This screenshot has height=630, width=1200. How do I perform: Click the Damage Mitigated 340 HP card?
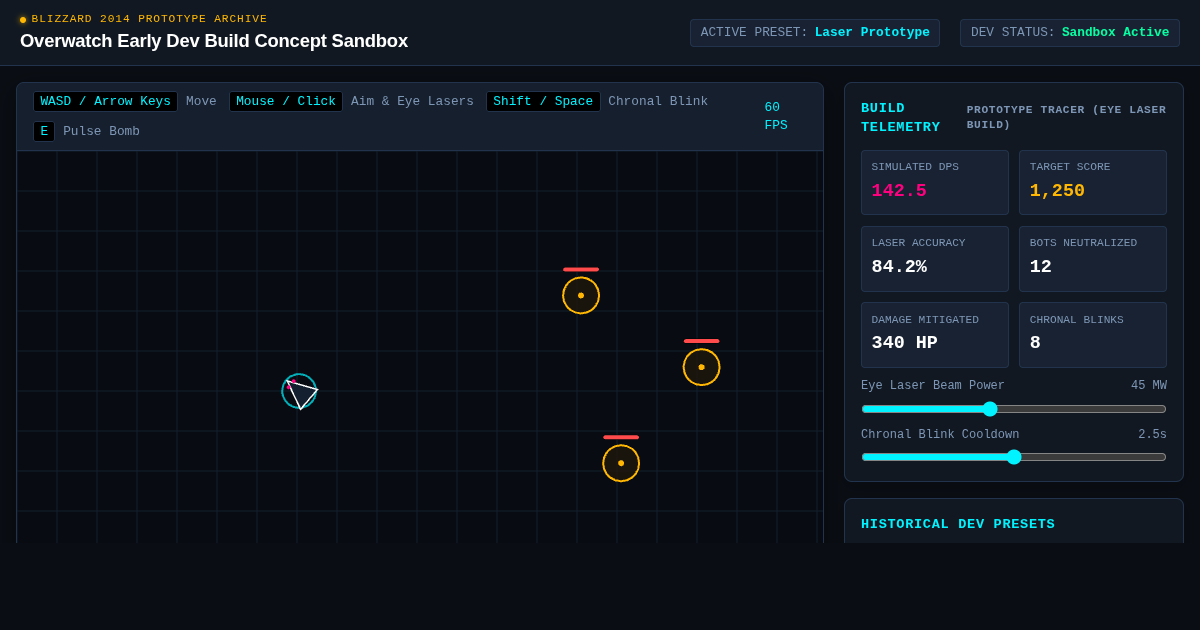click(x=935, y=335)
